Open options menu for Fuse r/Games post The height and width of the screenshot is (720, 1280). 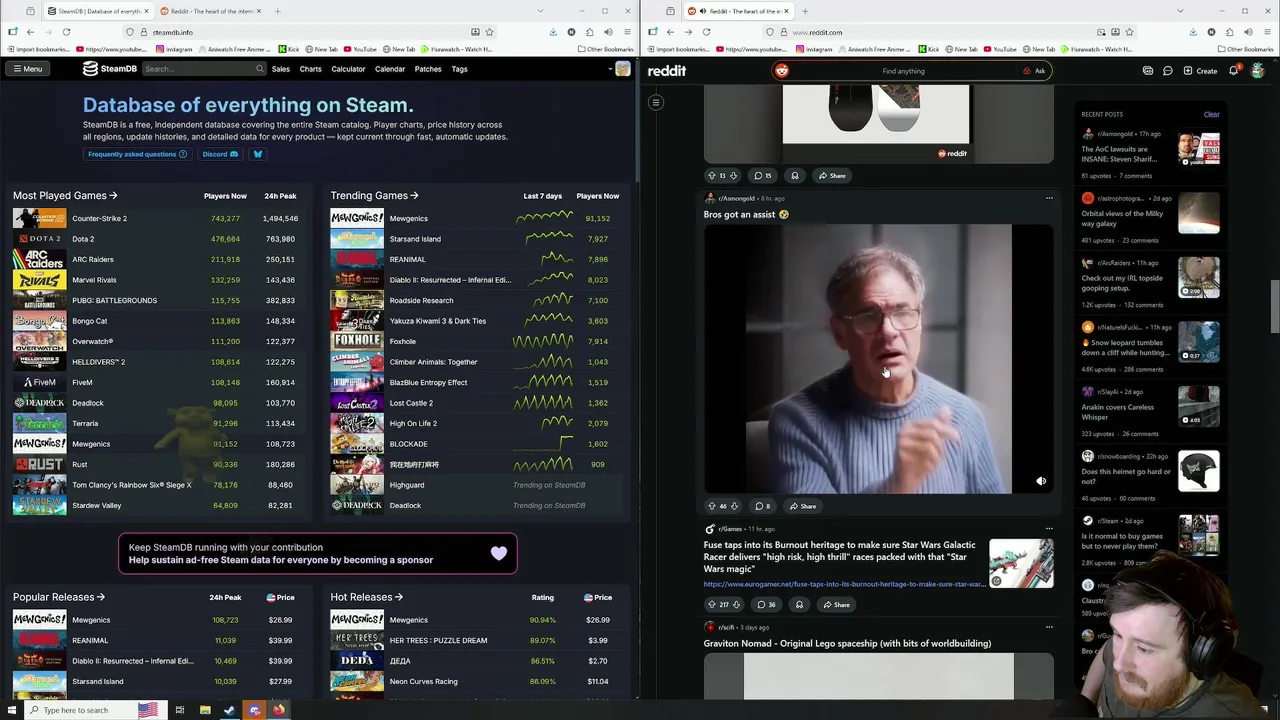[1049, 528]
